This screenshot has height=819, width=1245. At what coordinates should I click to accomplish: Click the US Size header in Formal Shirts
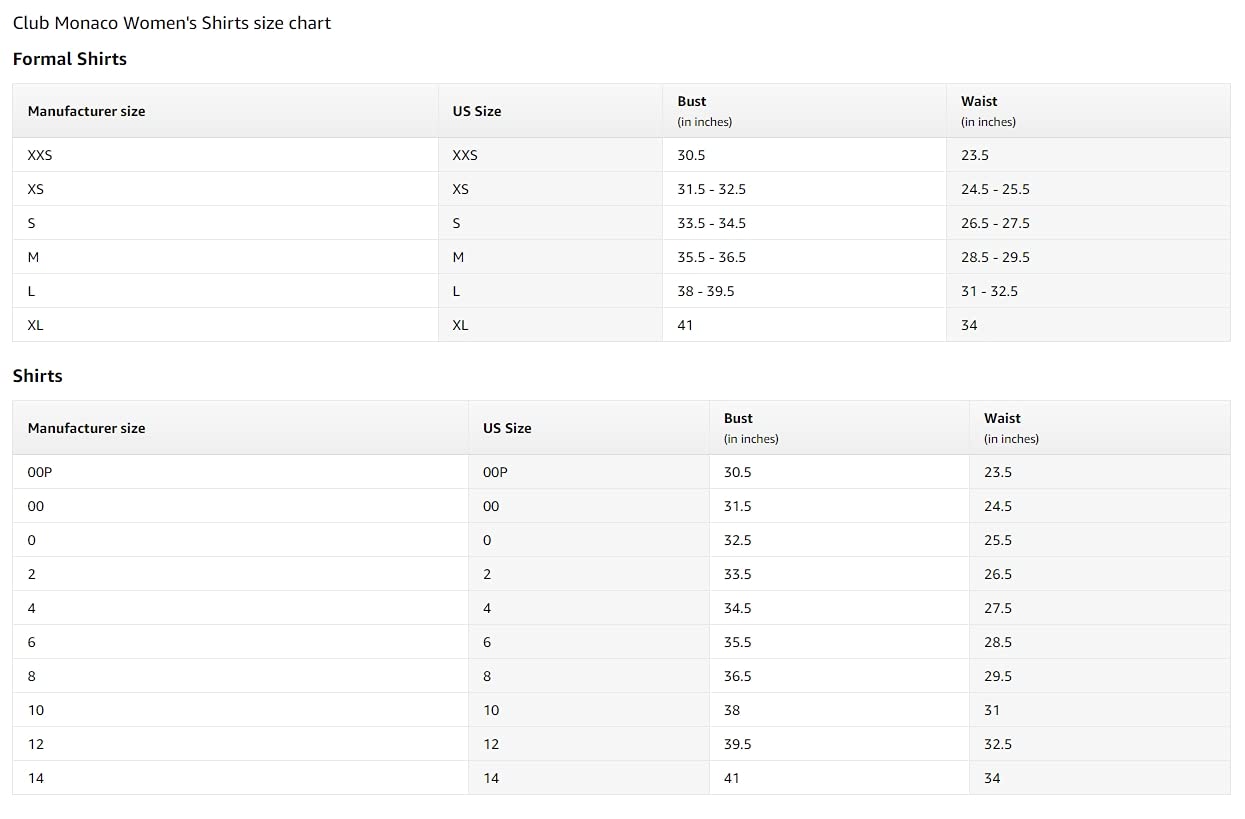click(x=550, y=111)
